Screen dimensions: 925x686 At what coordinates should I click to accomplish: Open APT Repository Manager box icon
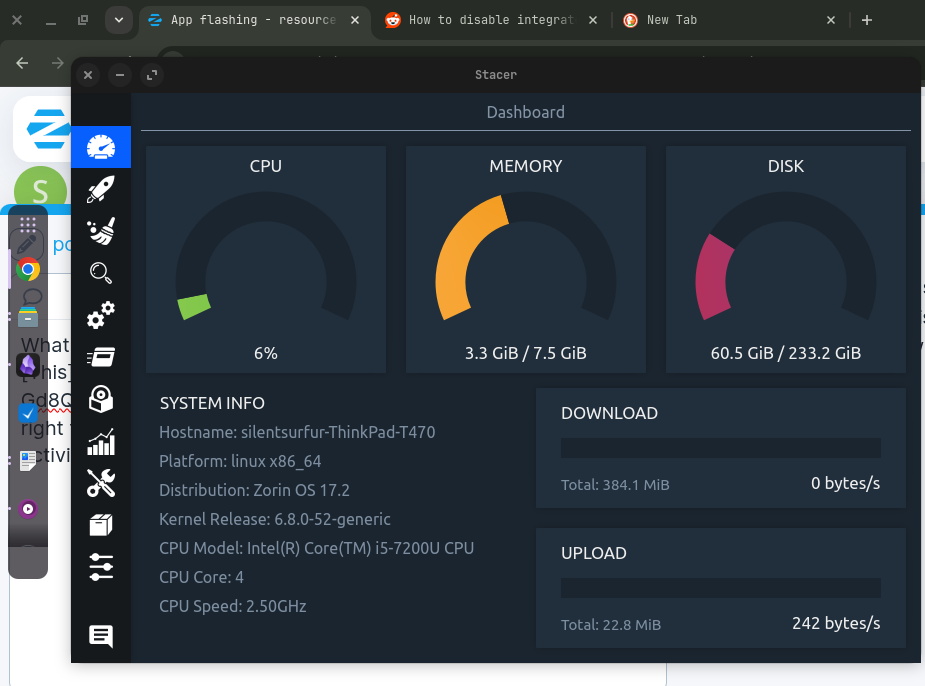coord(101,525)
